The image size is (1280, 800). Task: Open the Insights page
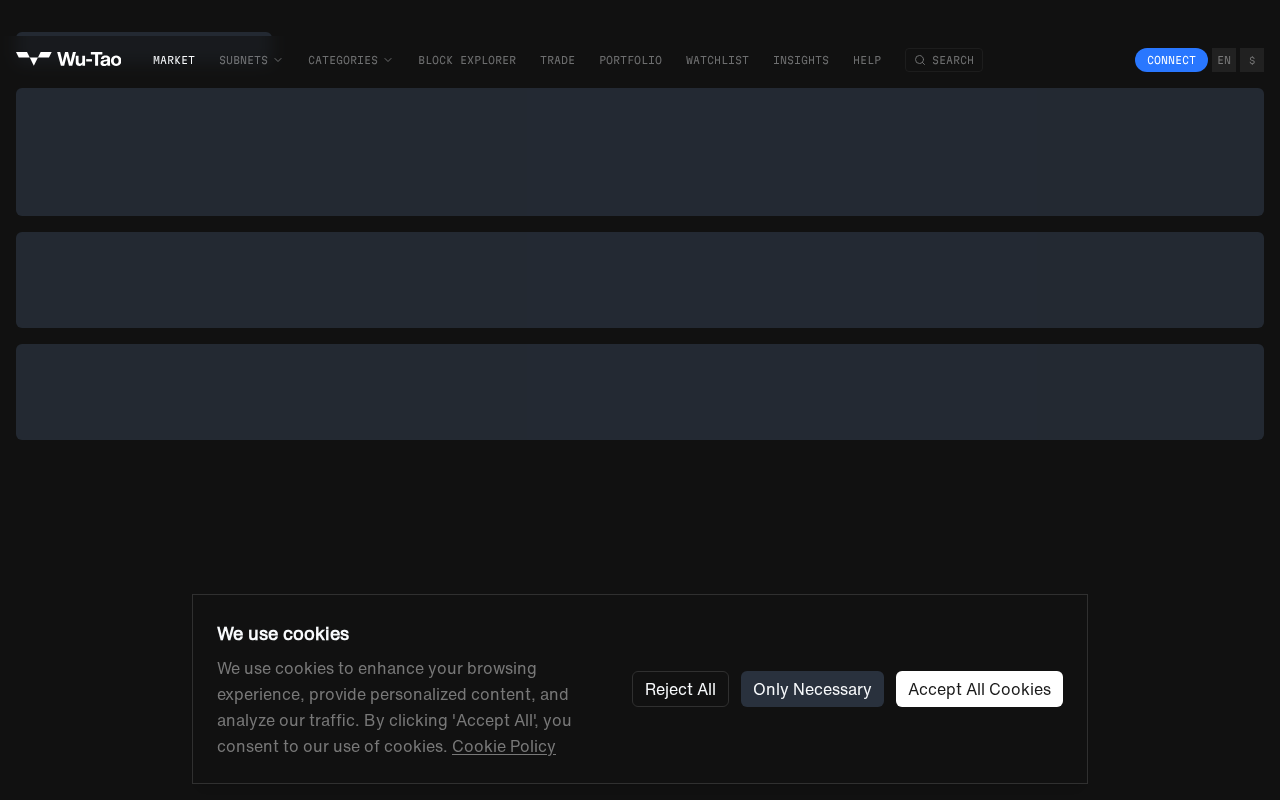801,60
